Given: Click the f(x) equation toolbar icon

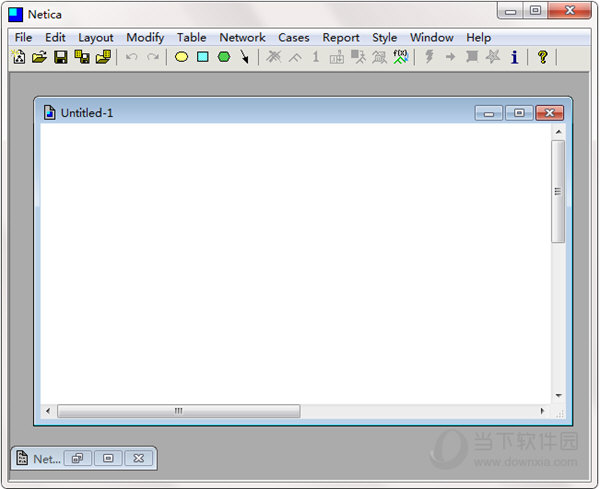Looking at the screenshot, I should [x=400, y=57].
